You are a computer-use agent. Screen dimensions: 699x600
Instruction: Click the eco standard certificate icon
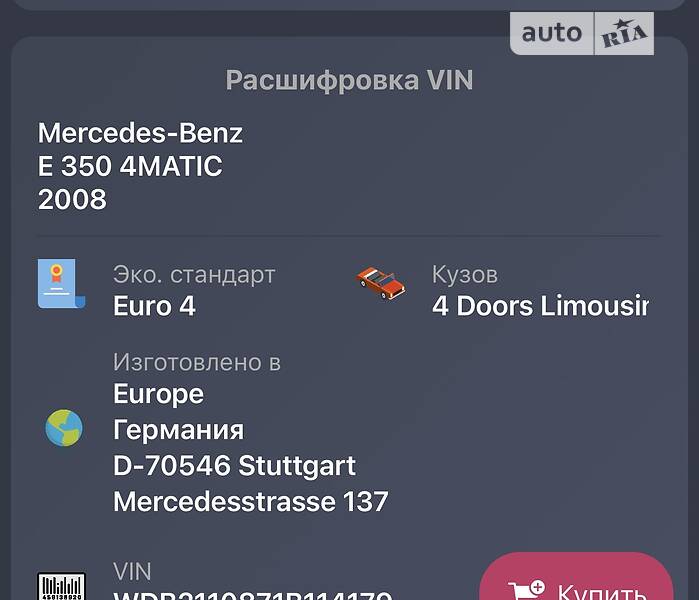pyautogui.click(x=62, y=284)
